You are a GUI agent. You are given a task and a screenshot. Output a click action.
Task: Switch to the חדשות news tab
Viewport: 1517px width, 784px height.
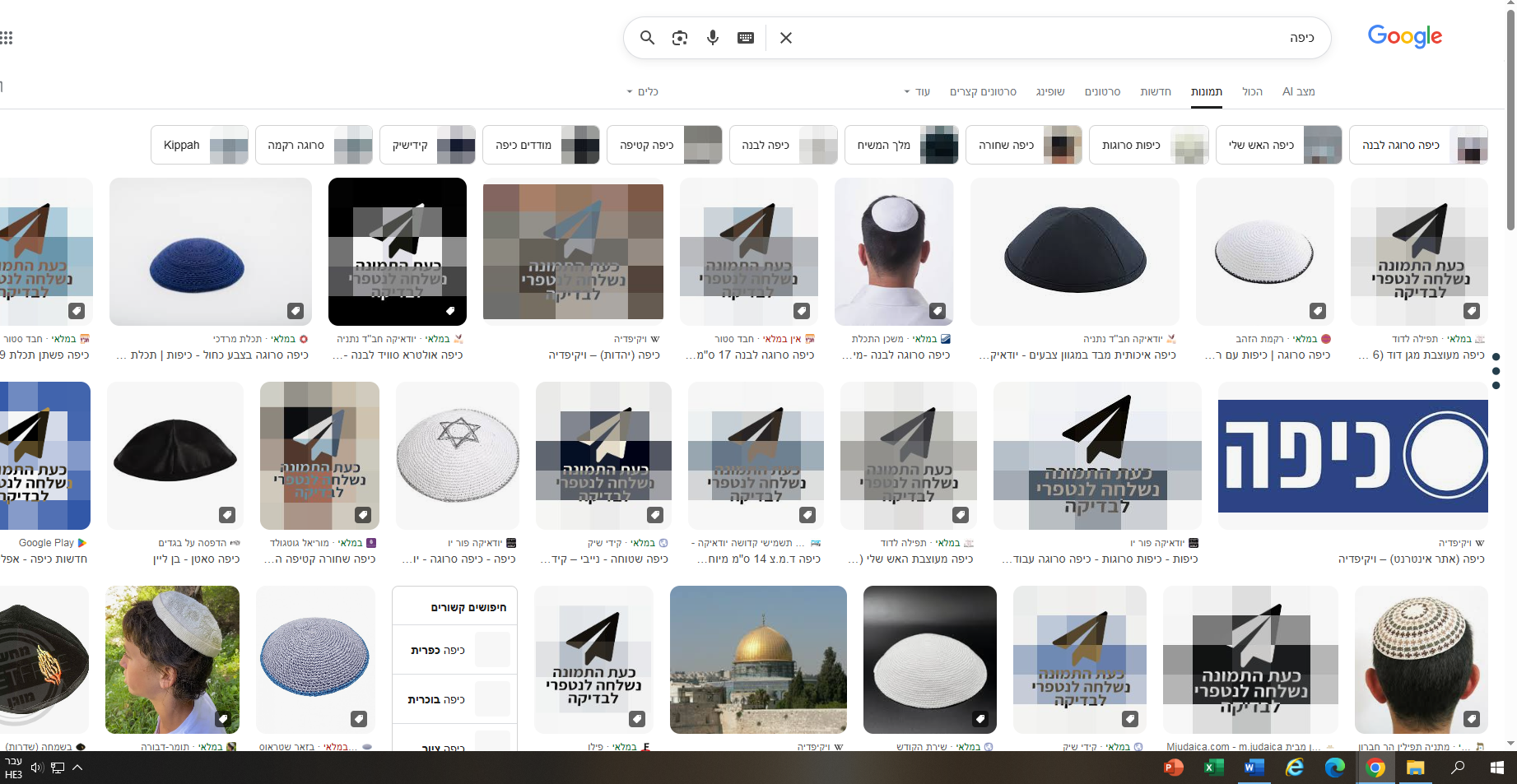pyautogui.click(x=1155, y=91)
